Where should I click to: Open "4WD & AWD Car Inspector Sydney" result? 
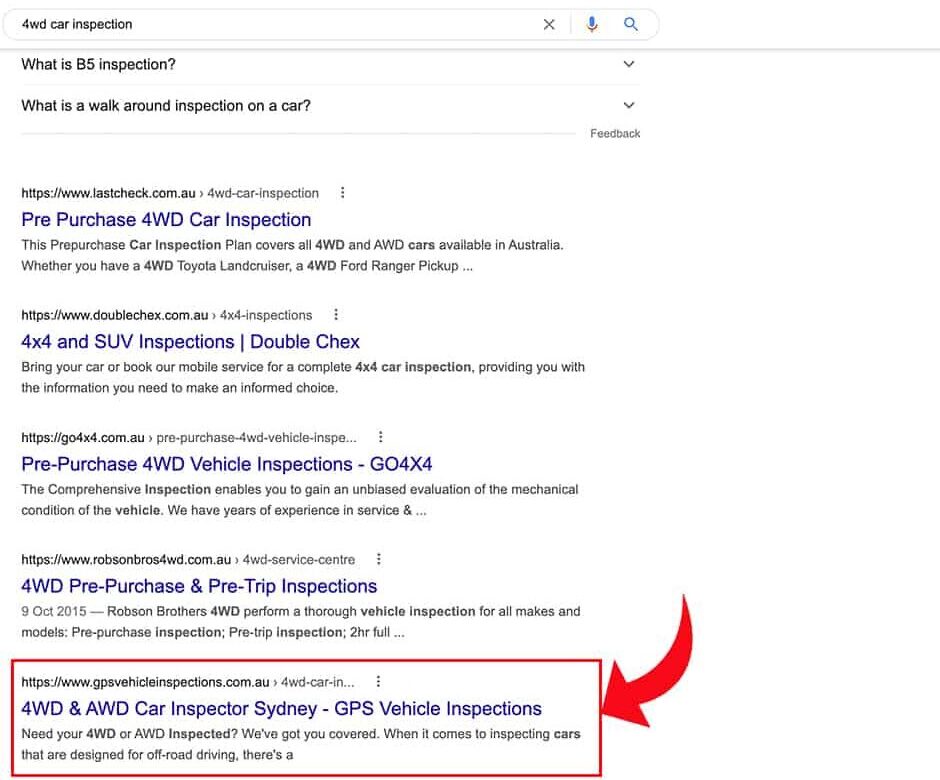(x=281, y=709)
